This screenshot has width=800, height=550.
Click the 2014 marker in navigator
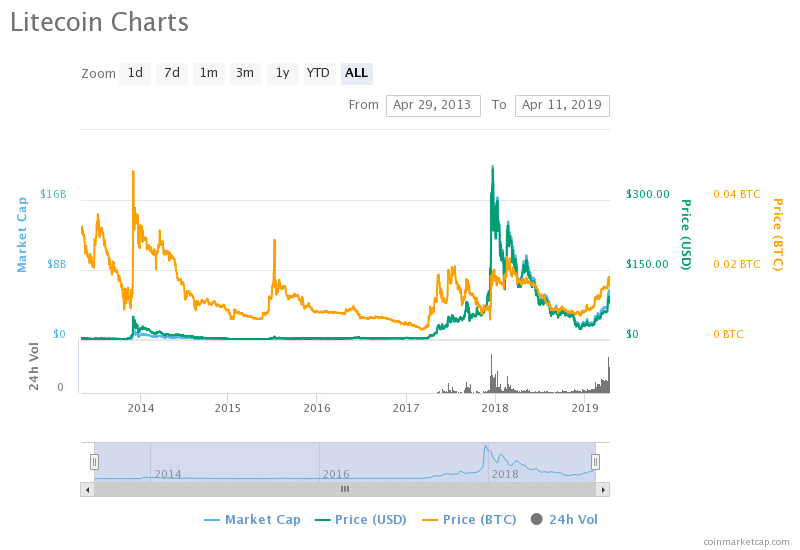pos(168,474)
